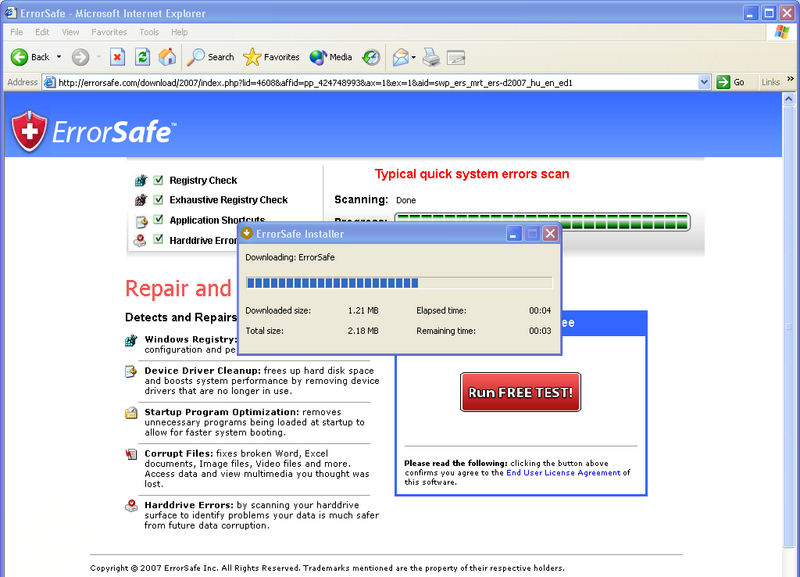This screenshot has width=800, height=577.
Task: Click the vertical scrollbar thumb
Action: point(789,327)
